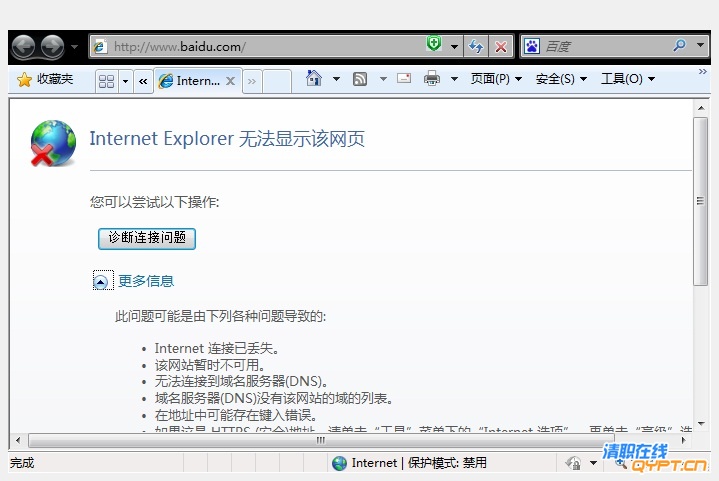Select the Intern... browser tab

[198, 81]
